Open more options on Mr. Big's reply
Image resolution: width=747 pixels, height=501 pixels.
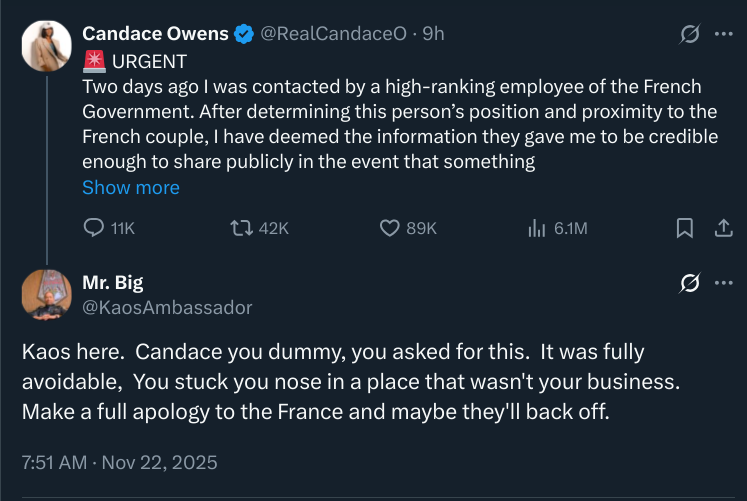tap(724, 283)
